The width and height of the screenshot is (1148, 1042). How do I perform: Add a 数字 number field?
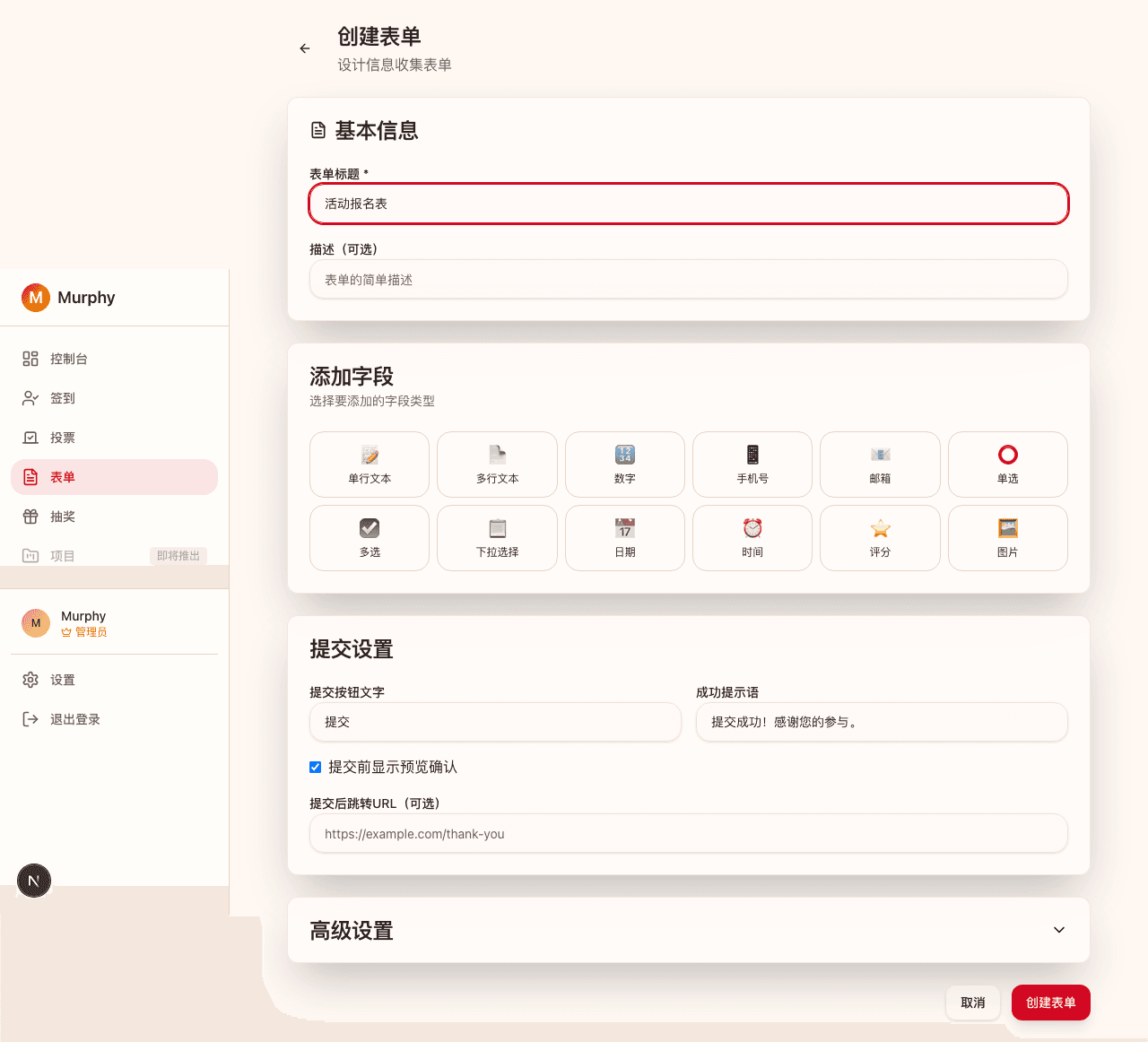[x=624, y=465]
